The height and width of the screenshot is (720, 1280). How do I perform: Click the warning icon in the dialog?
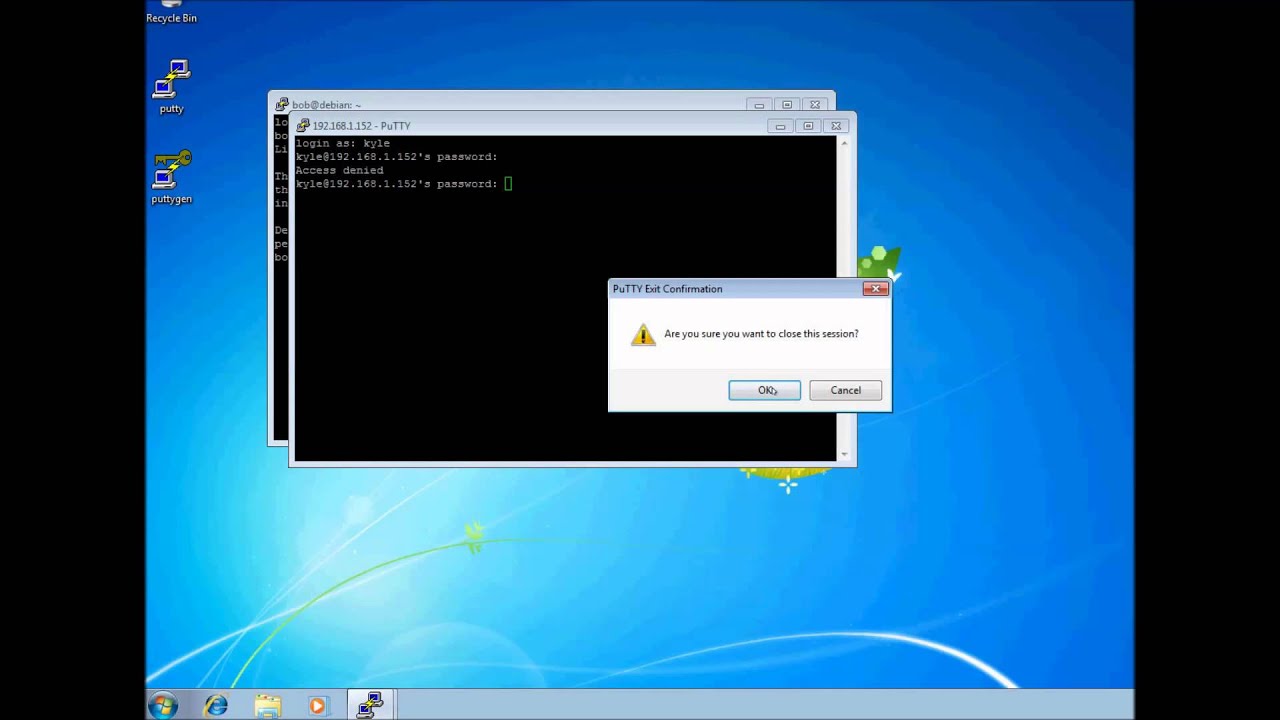coord(643,334)
